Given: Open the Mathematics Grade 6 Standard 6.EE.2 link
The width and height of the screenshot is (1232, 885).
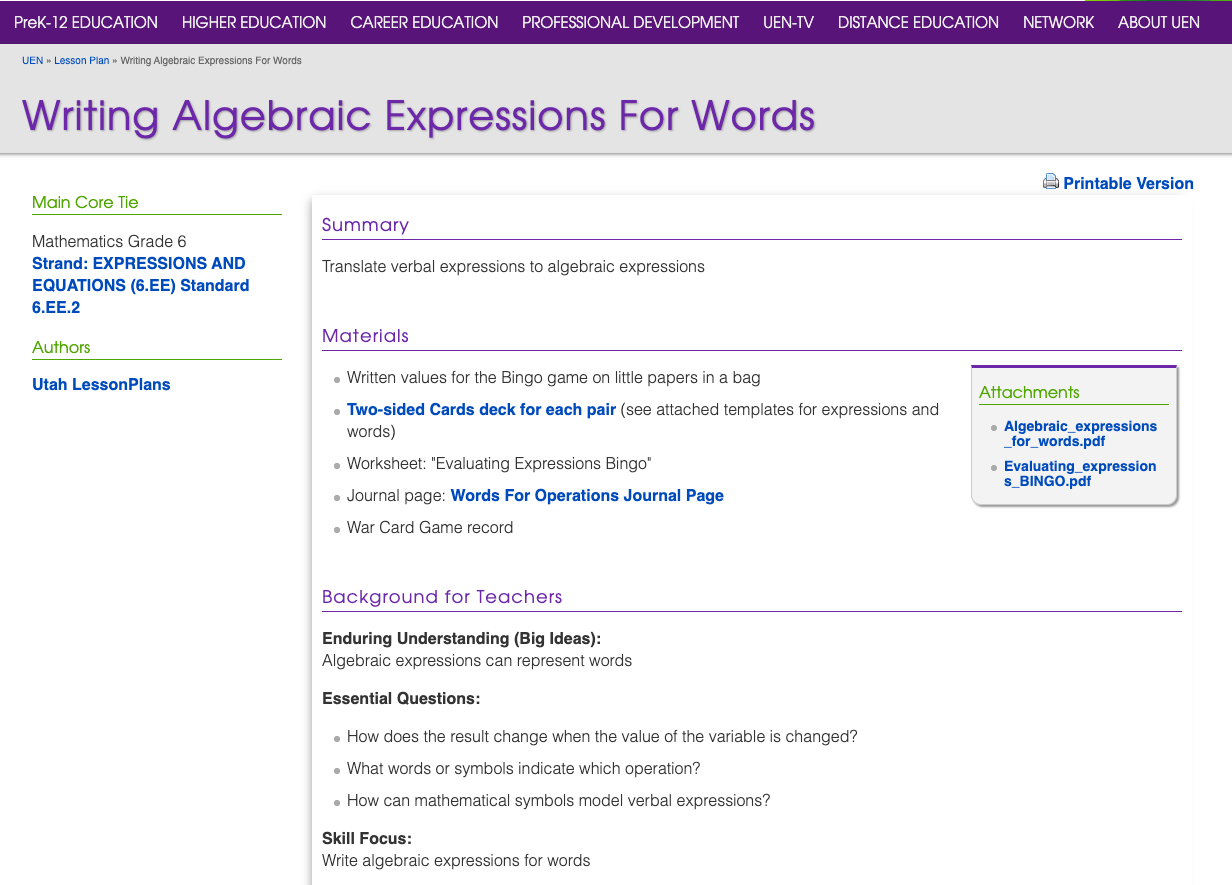Looking at the screenshot, I should click(140, 285).
